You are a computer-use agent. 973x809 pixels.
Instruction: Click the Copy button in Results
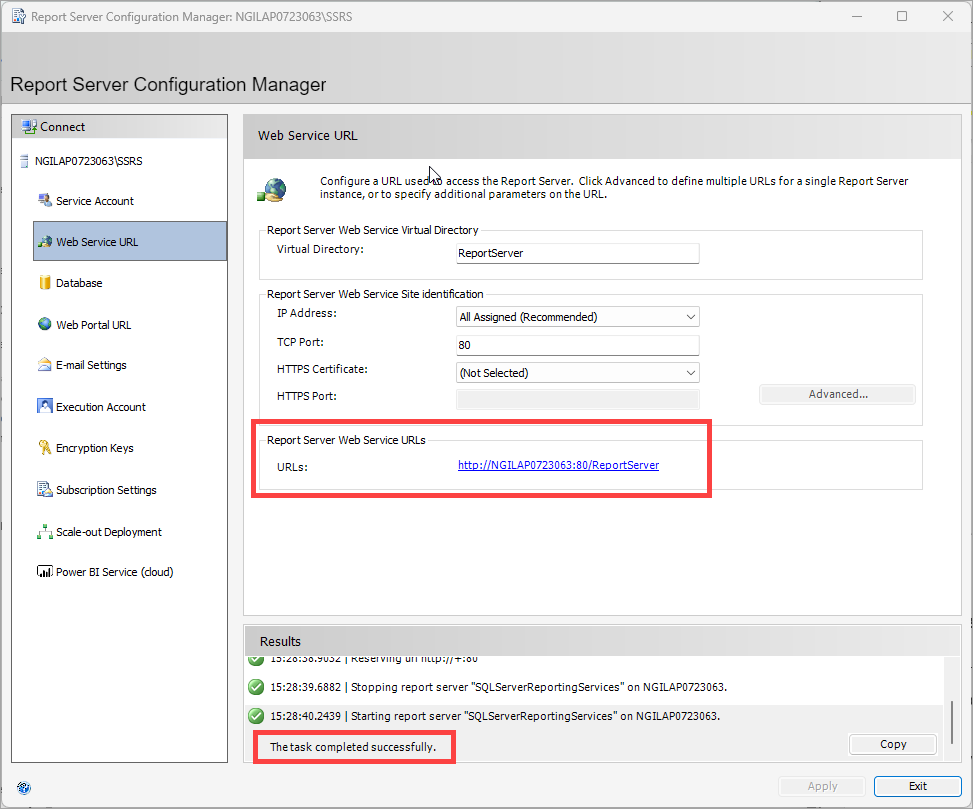[x=892, y=744]
